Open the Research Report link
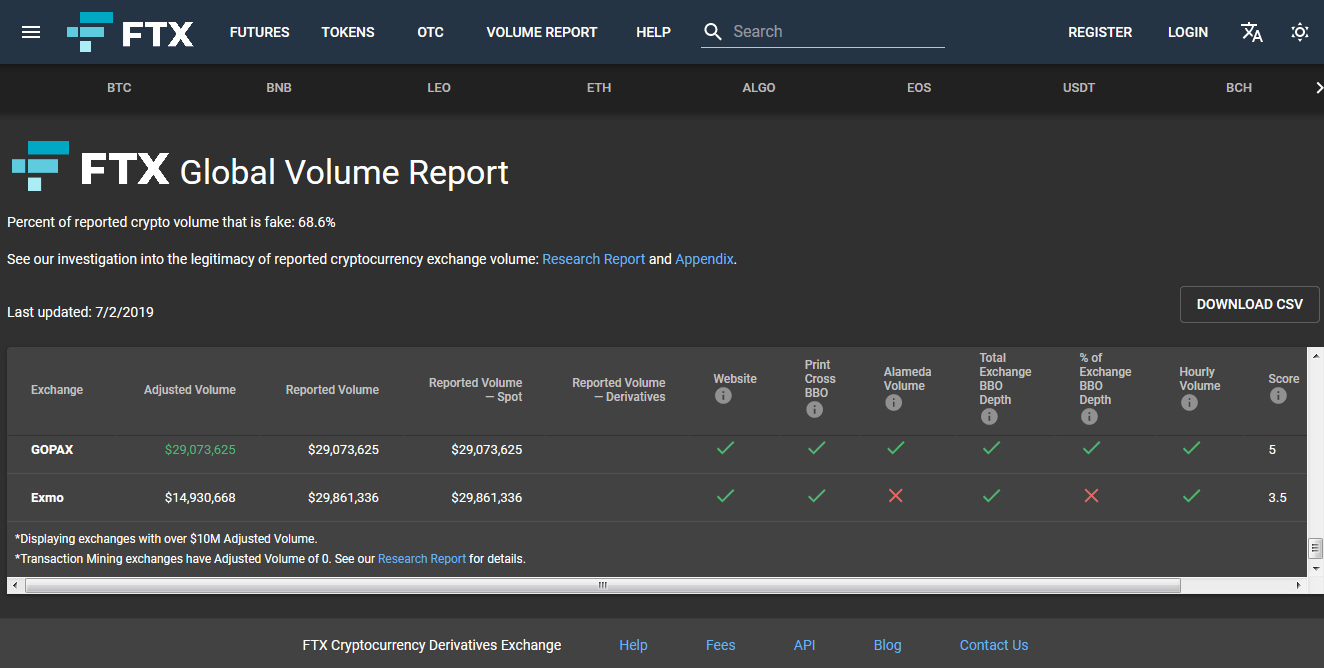 [593, 258]
